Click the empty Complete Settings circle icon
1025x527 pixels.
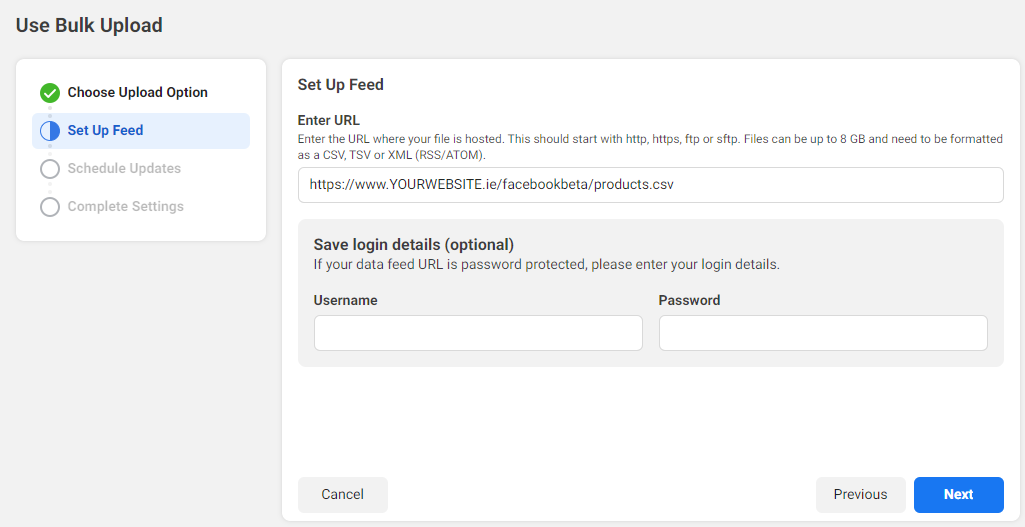[50, 207]
